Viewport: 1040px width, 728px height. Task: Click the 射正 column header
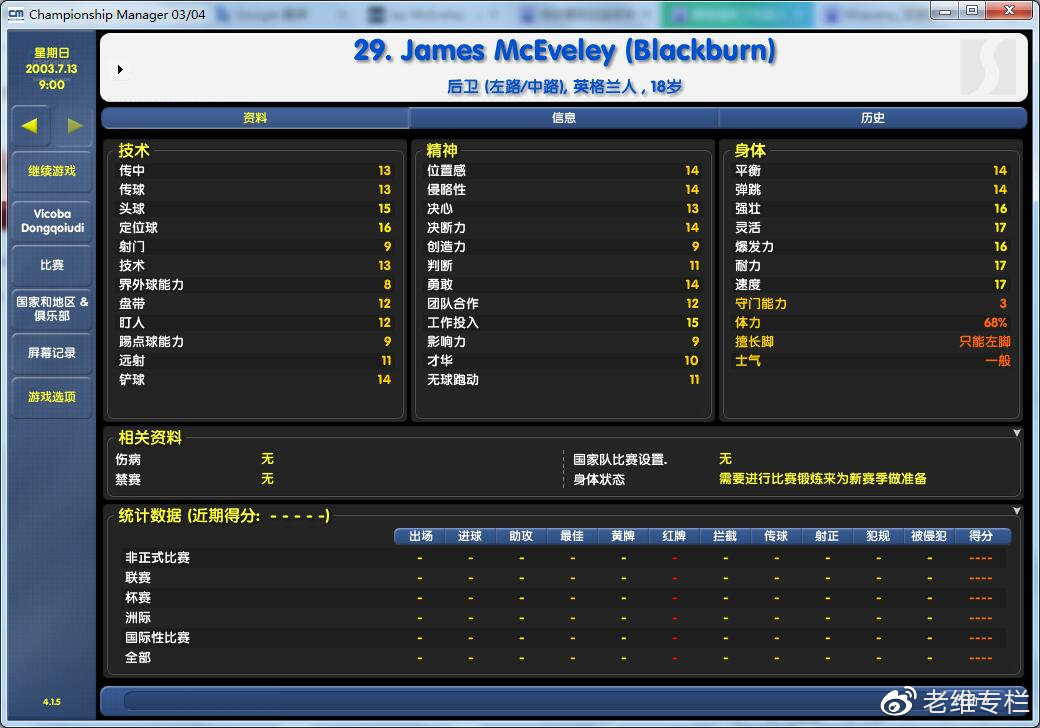[x=828, y=536]
